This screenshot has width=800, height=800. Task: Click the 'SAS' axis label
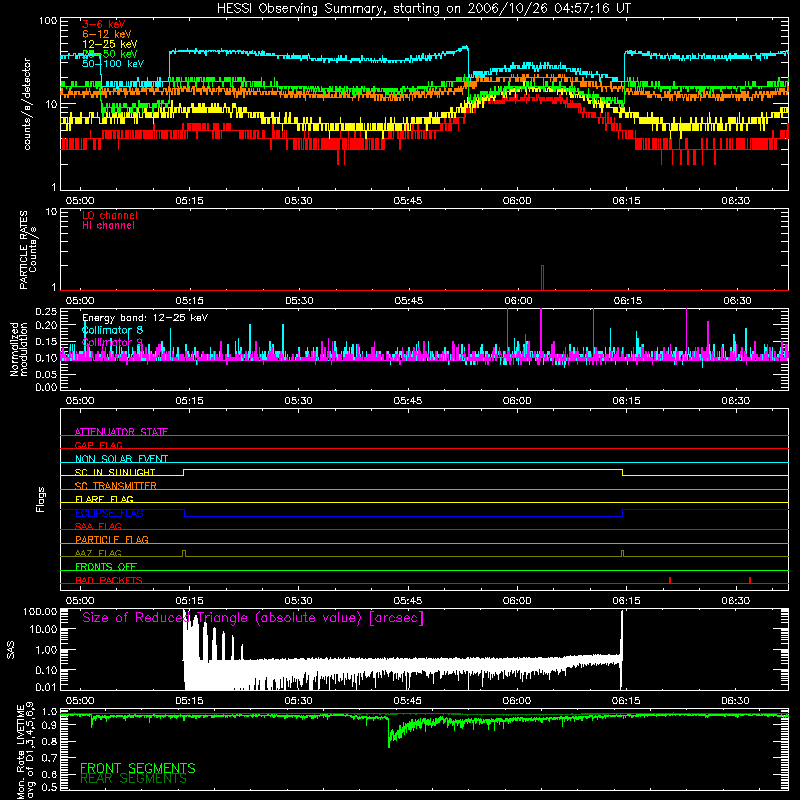[11, 650]
